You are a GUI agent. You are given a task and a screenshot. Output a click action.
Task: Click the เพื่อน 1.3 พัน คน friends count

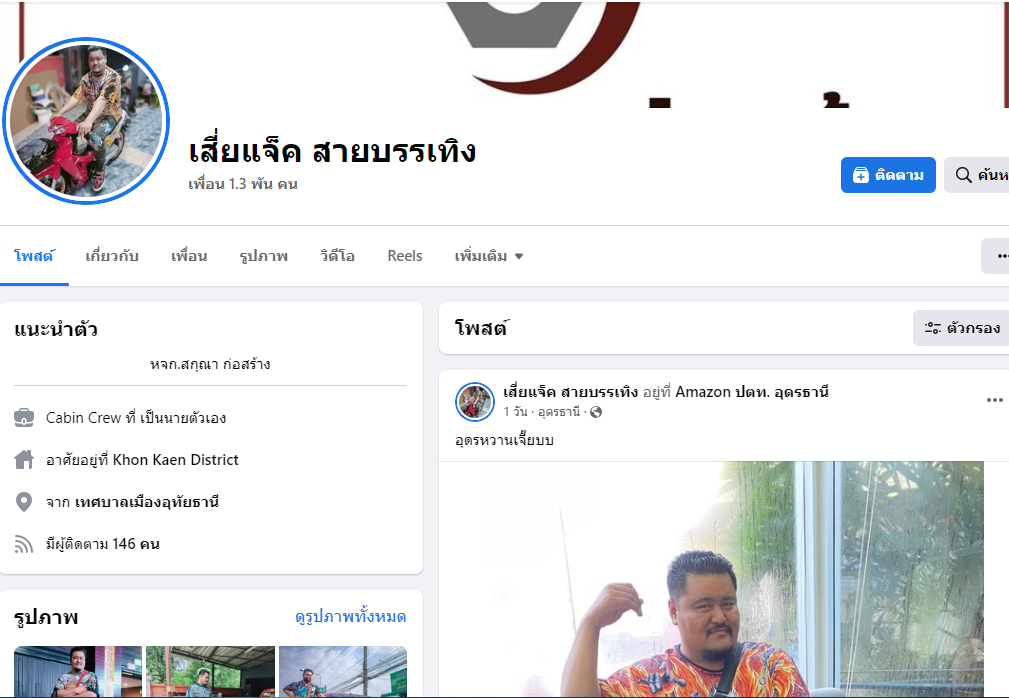click(x=243, y=184)
